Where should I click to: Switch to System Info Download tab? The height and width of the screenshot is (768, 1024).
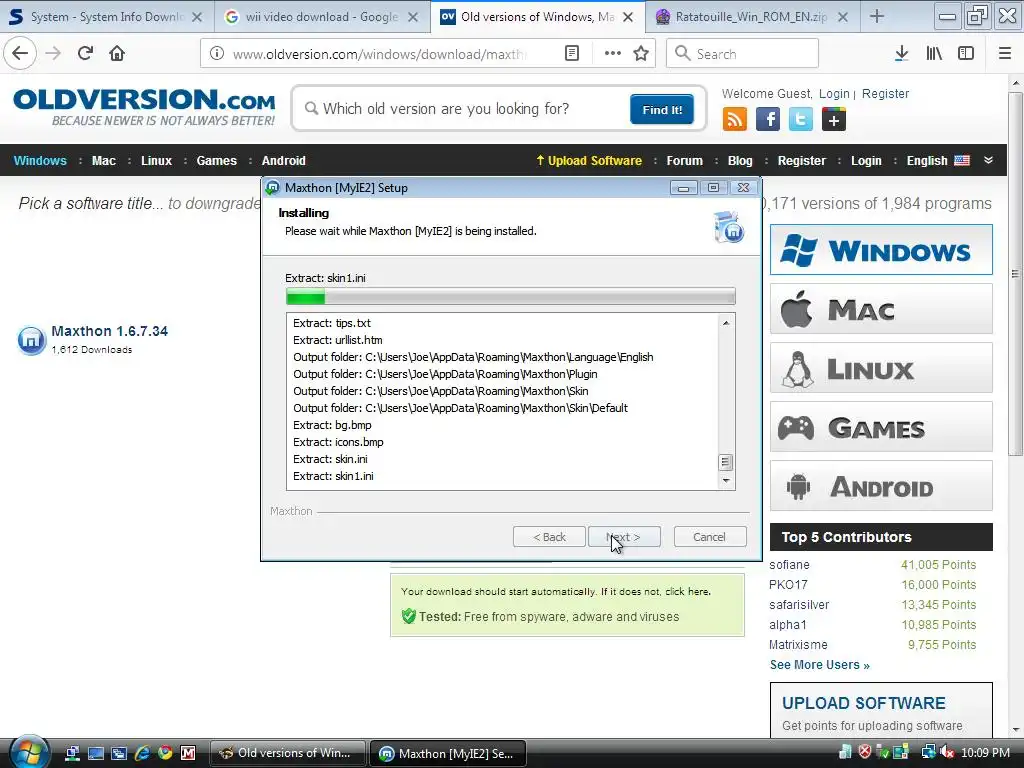(x=106, y=17)
